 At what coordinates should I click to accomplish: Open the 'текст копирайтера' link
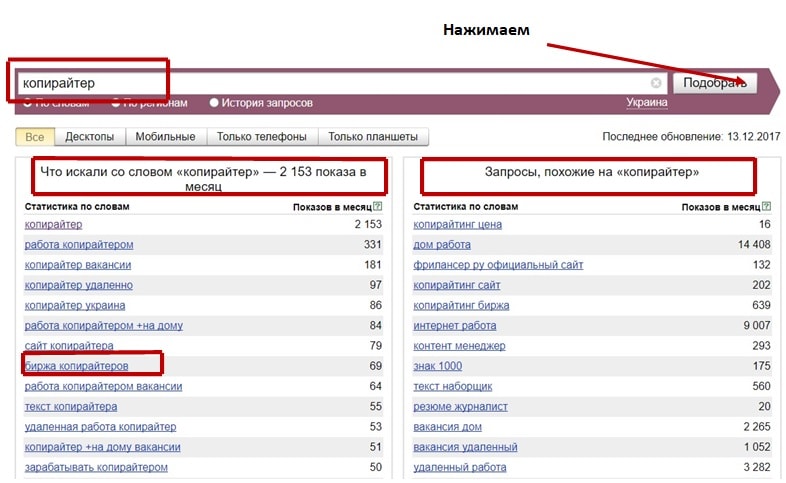71,406
